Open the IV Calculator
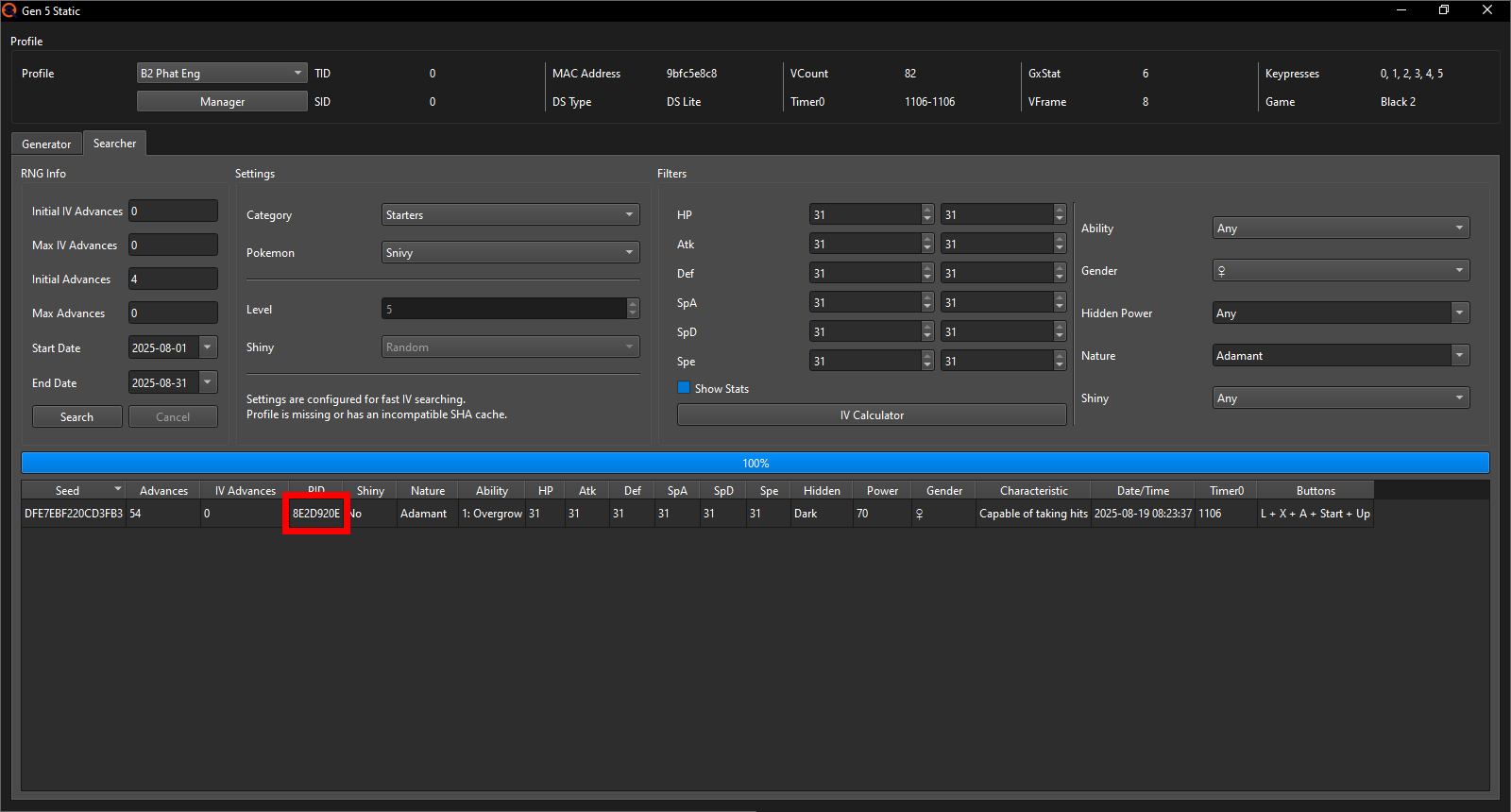 pos(871,415)
